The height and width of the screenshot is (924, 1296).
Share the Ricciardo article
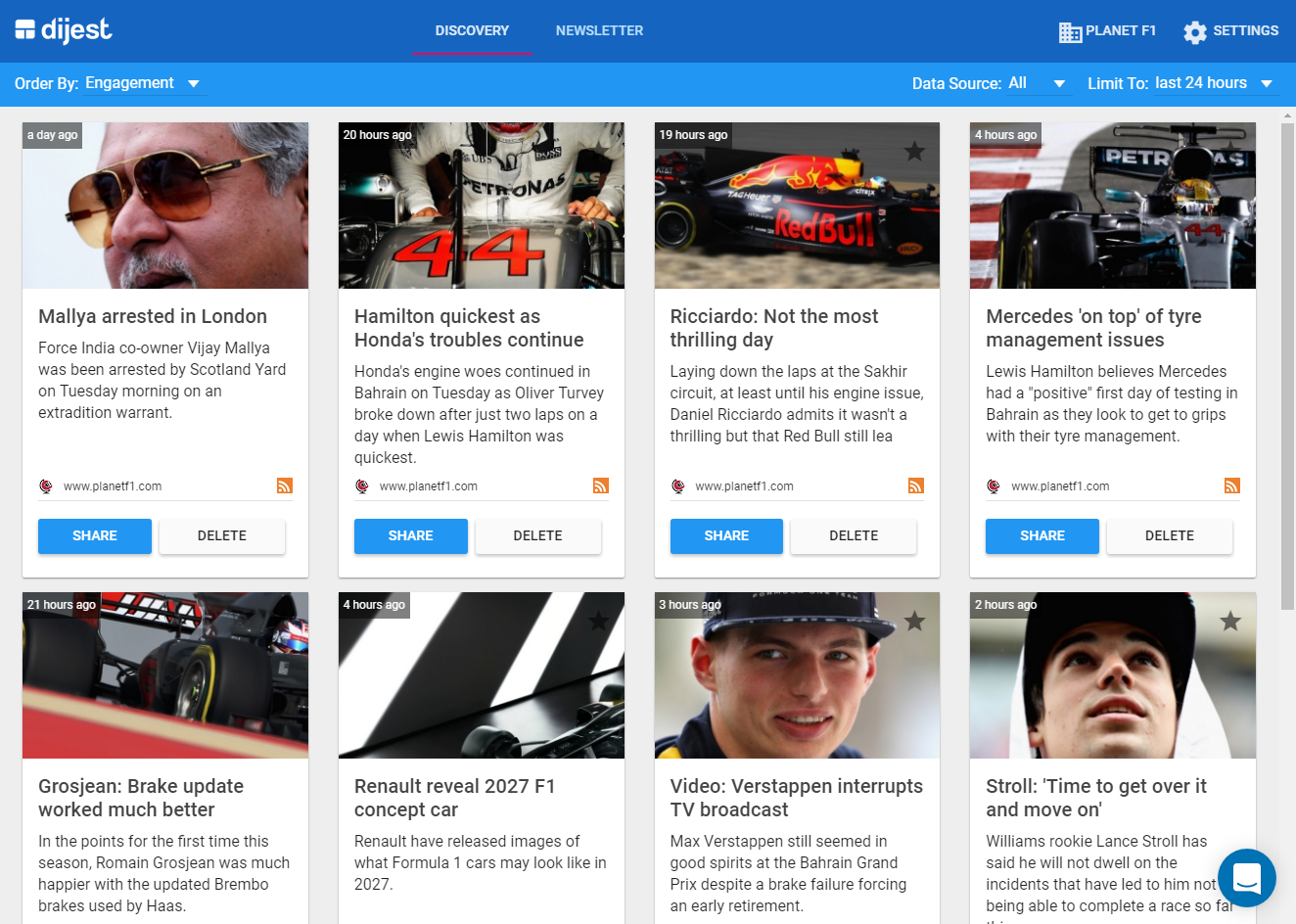pos(726,536)
